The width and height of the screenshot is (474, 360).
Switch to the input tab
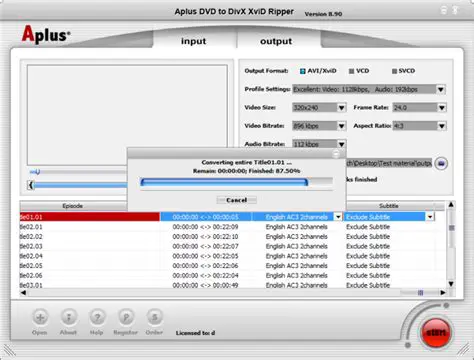point(194,41)
